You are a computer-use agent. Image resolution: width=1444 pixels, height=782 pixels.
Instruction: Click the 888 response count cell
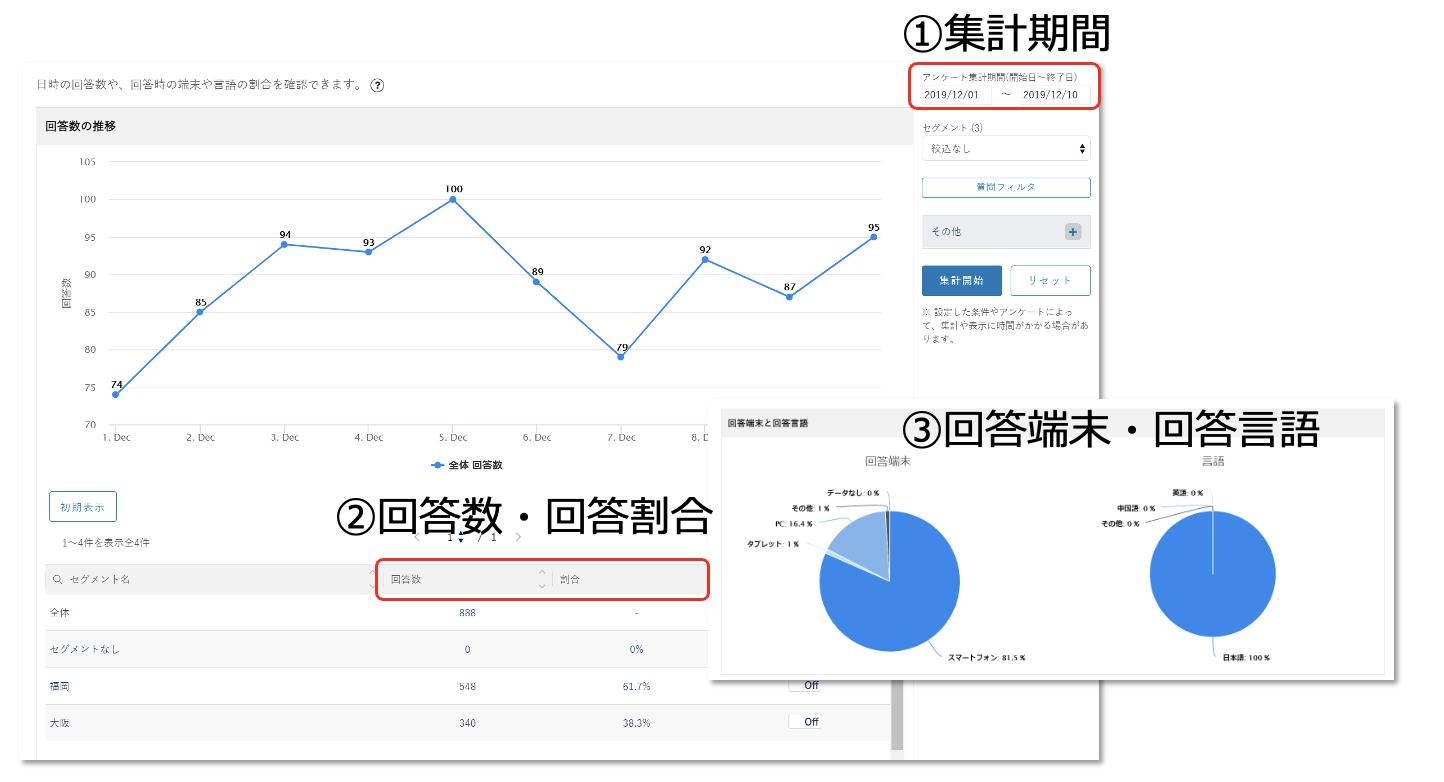(467, 612)
